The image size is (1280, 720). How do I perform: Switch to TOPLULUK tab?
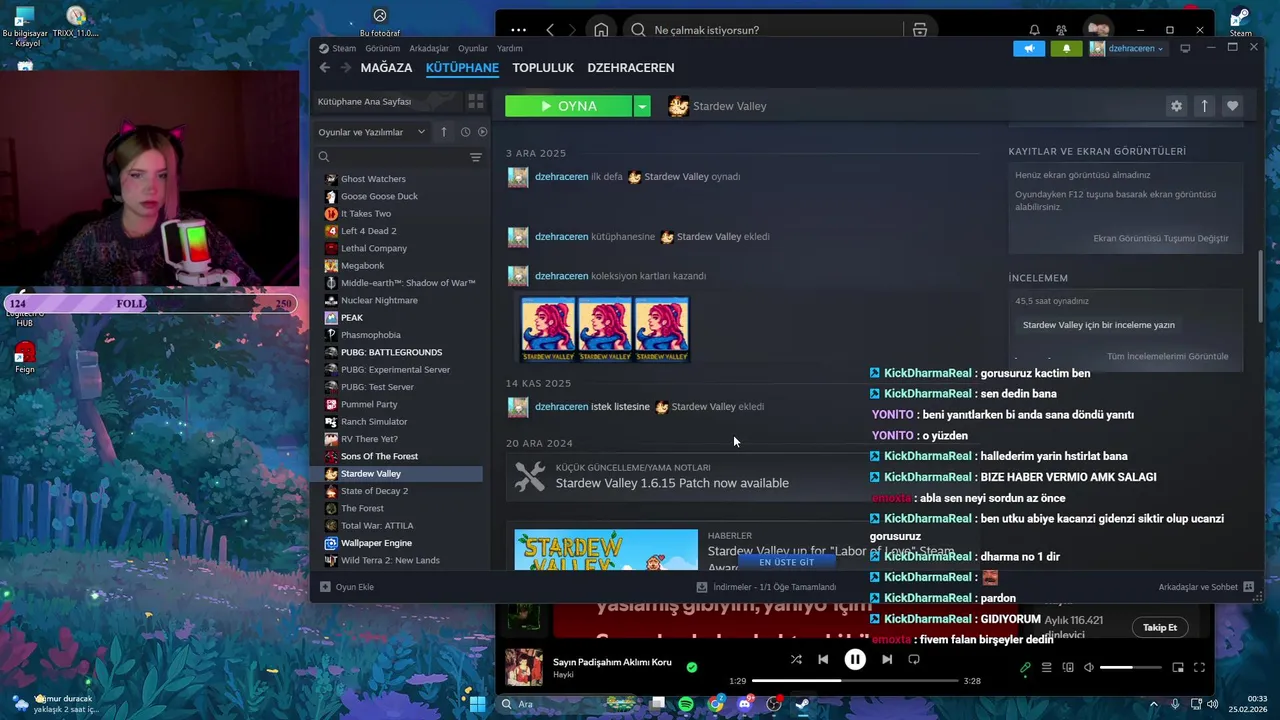coord(543,68)
